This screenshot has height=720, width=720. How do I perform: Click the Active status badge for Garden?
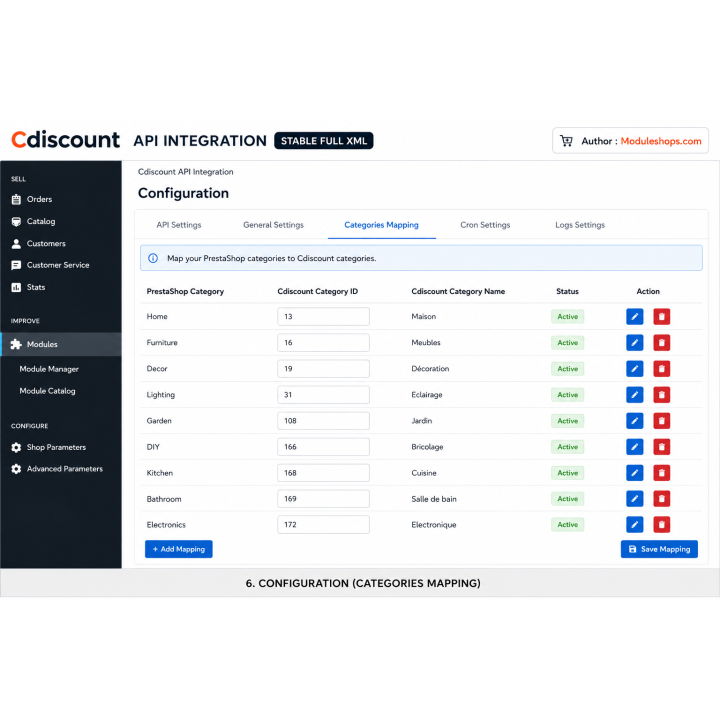pyautogui.click(x=567, y=421)
